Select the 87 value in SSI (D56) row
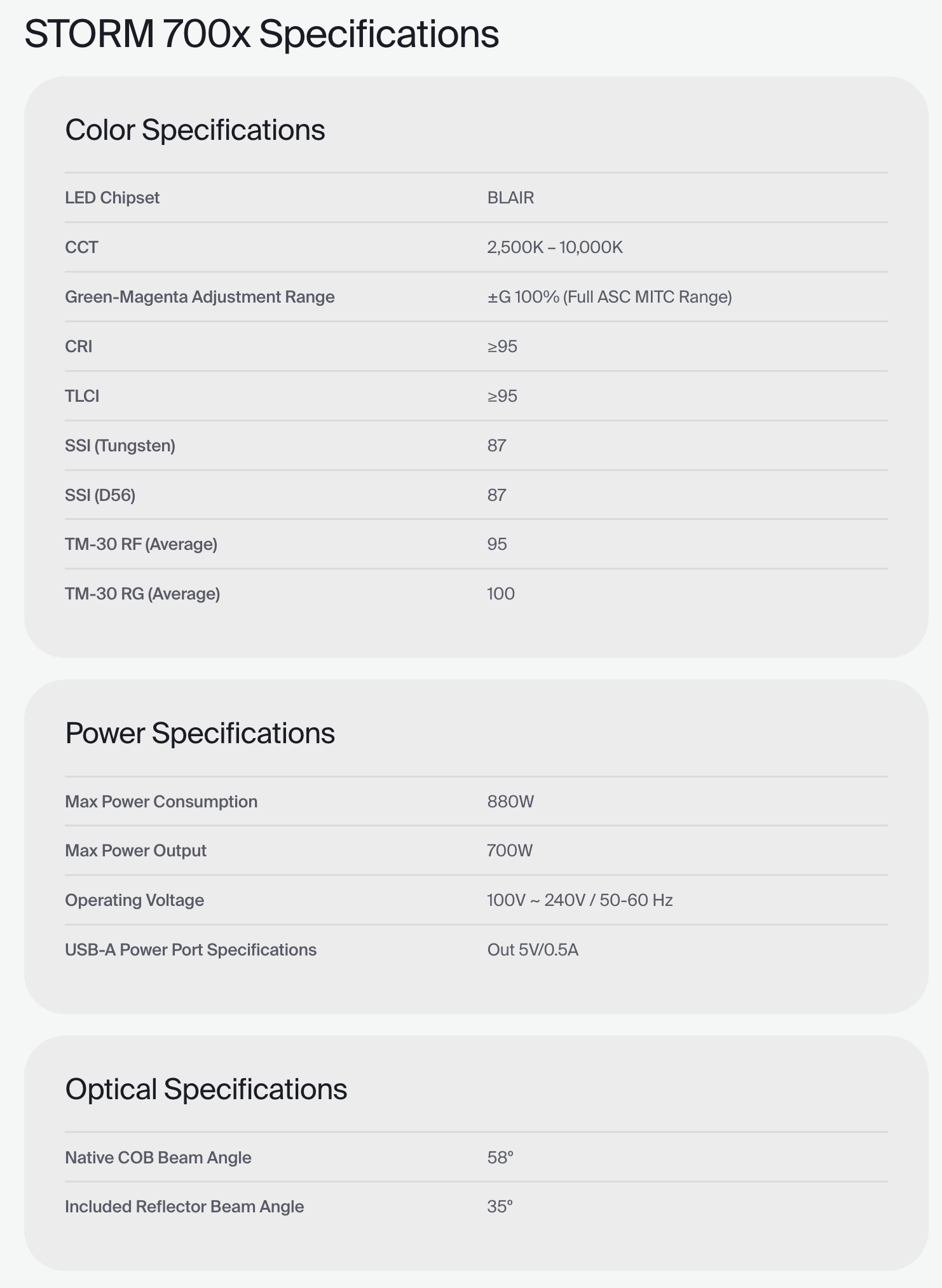The height and width of the screenshot is (1288, 942). point(496,495)
